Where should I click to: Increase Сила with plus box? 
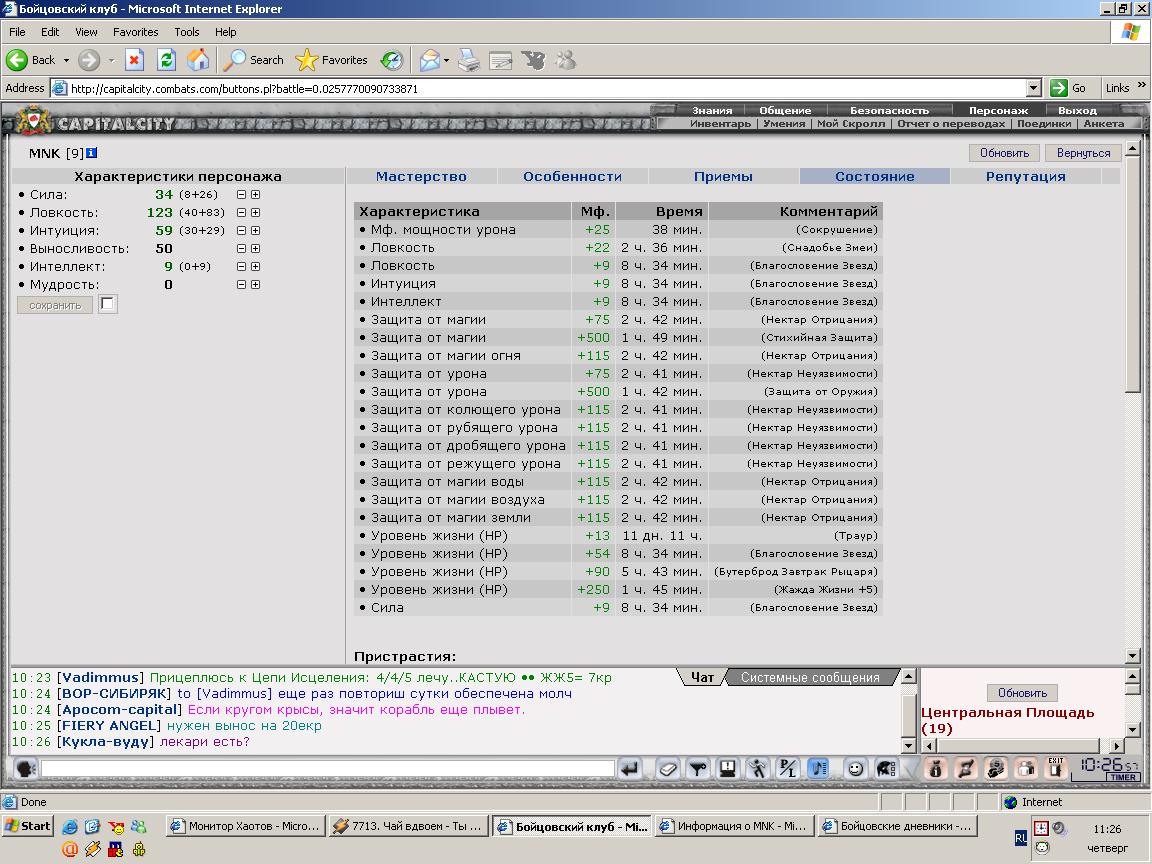[x=255, y=195]
